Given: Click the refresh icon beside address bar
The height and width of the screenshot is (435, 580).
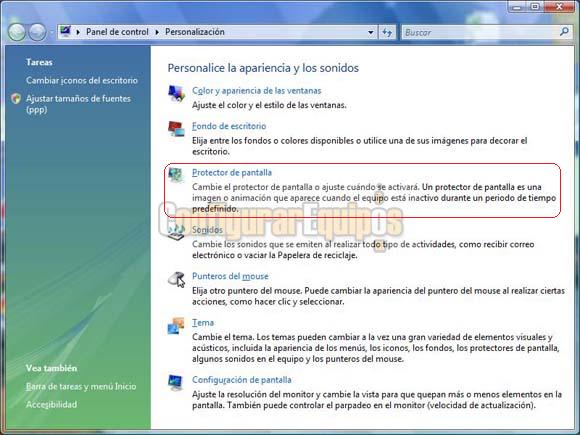Looking at the screenshot, I should 387,33.
